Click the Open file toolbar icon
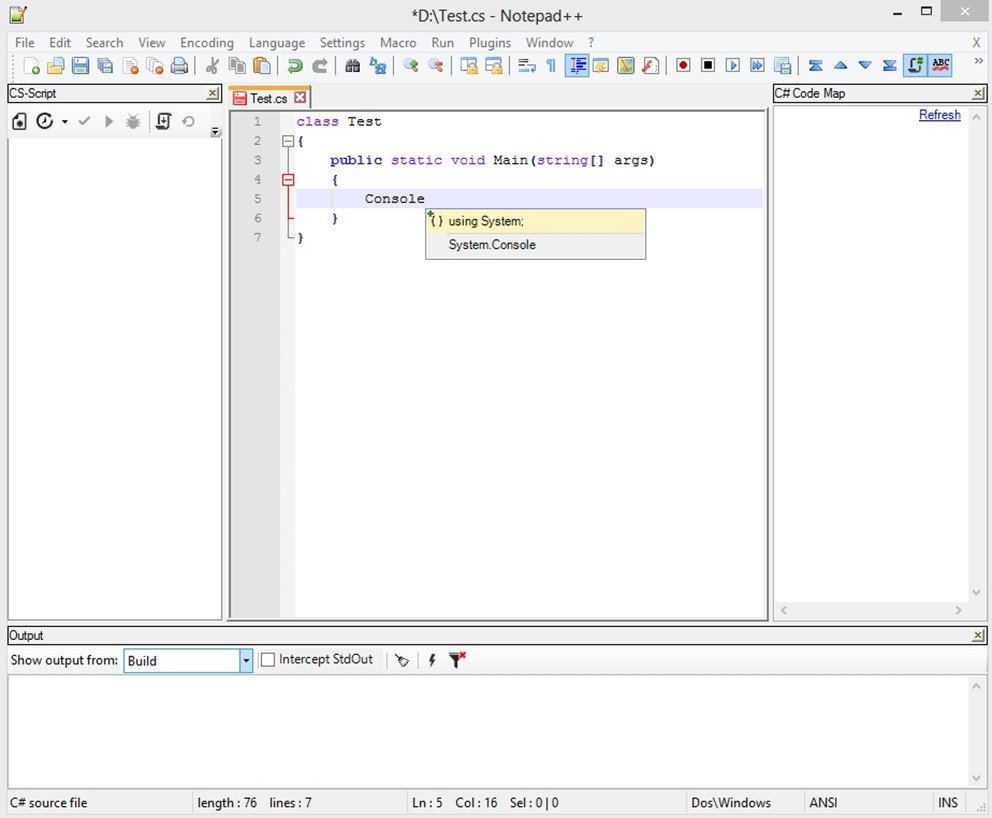The height and width of the screenshot is (818, 992). point(56,66)
